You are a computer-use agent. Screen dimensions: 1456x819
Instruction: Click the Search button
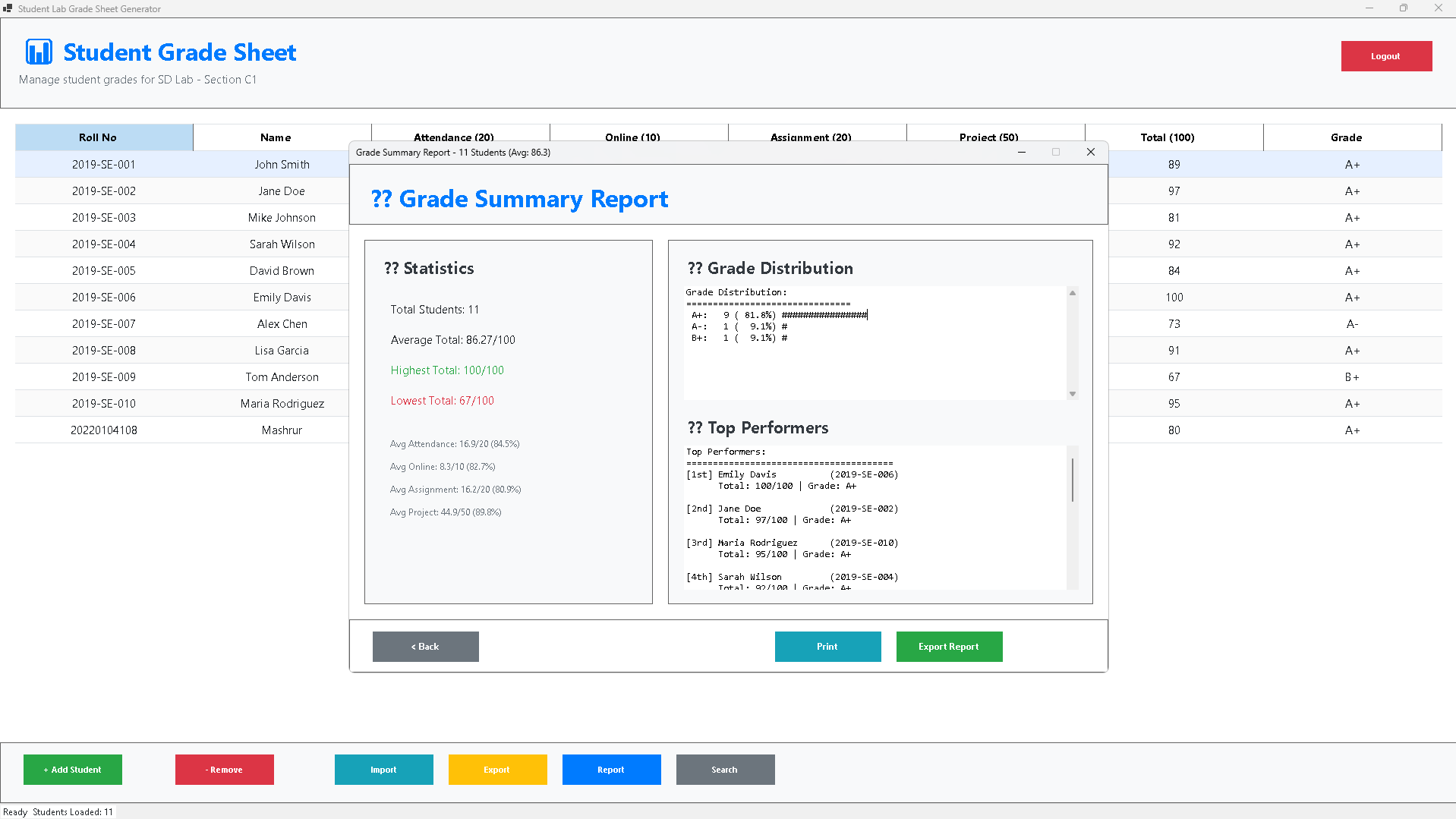[x=726, y=770]
